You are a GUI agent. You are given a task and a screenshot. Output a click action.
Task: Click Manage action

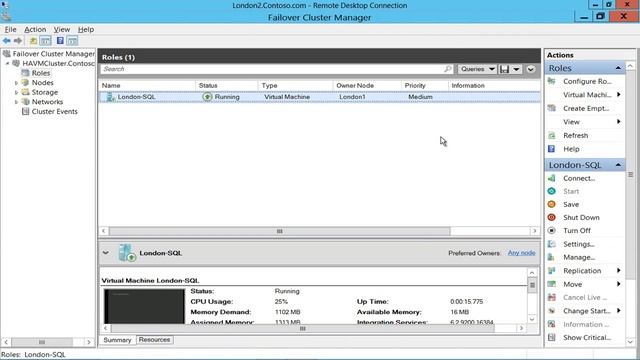[x=579, y=257]
